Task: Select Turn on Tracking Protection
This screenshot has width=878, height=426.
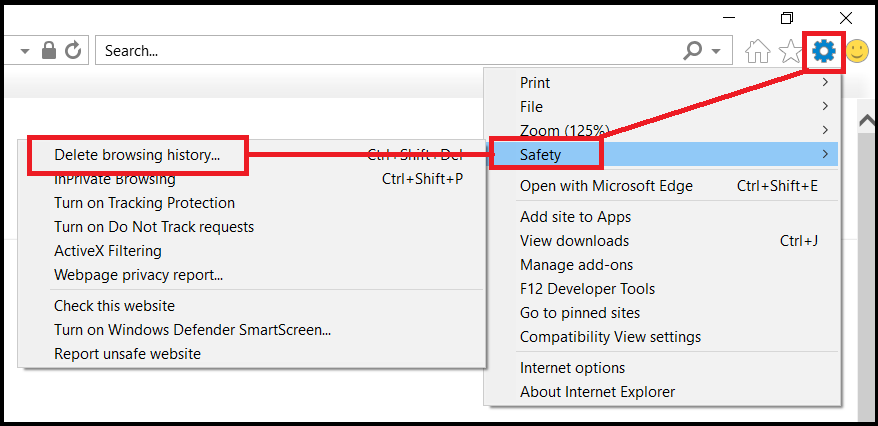Action: click(252, 203)
